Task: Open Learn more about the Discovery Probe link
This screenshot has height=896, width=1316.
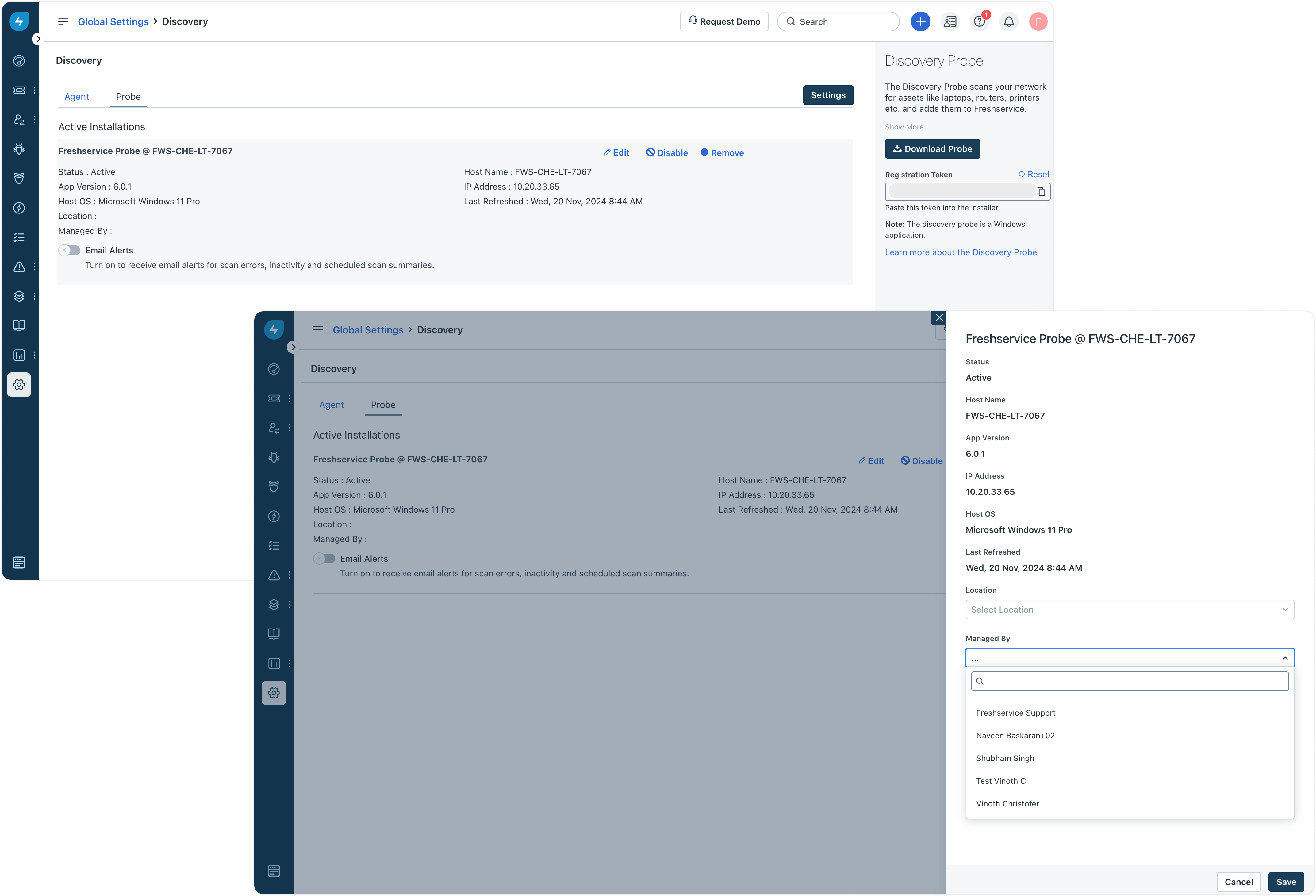Action: 960,252
